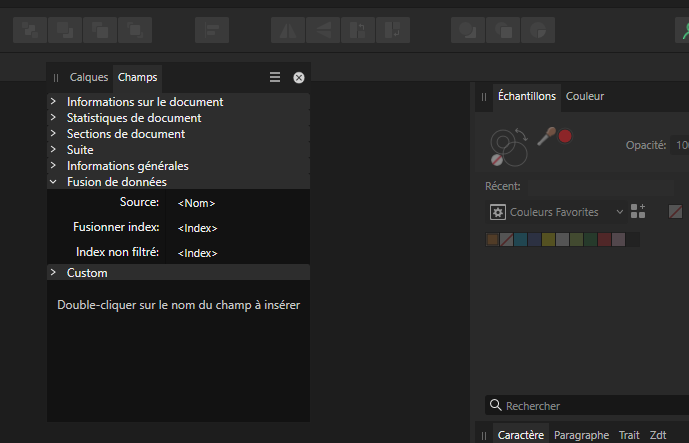Click the Index non filtré: label

tap(117, 252)
